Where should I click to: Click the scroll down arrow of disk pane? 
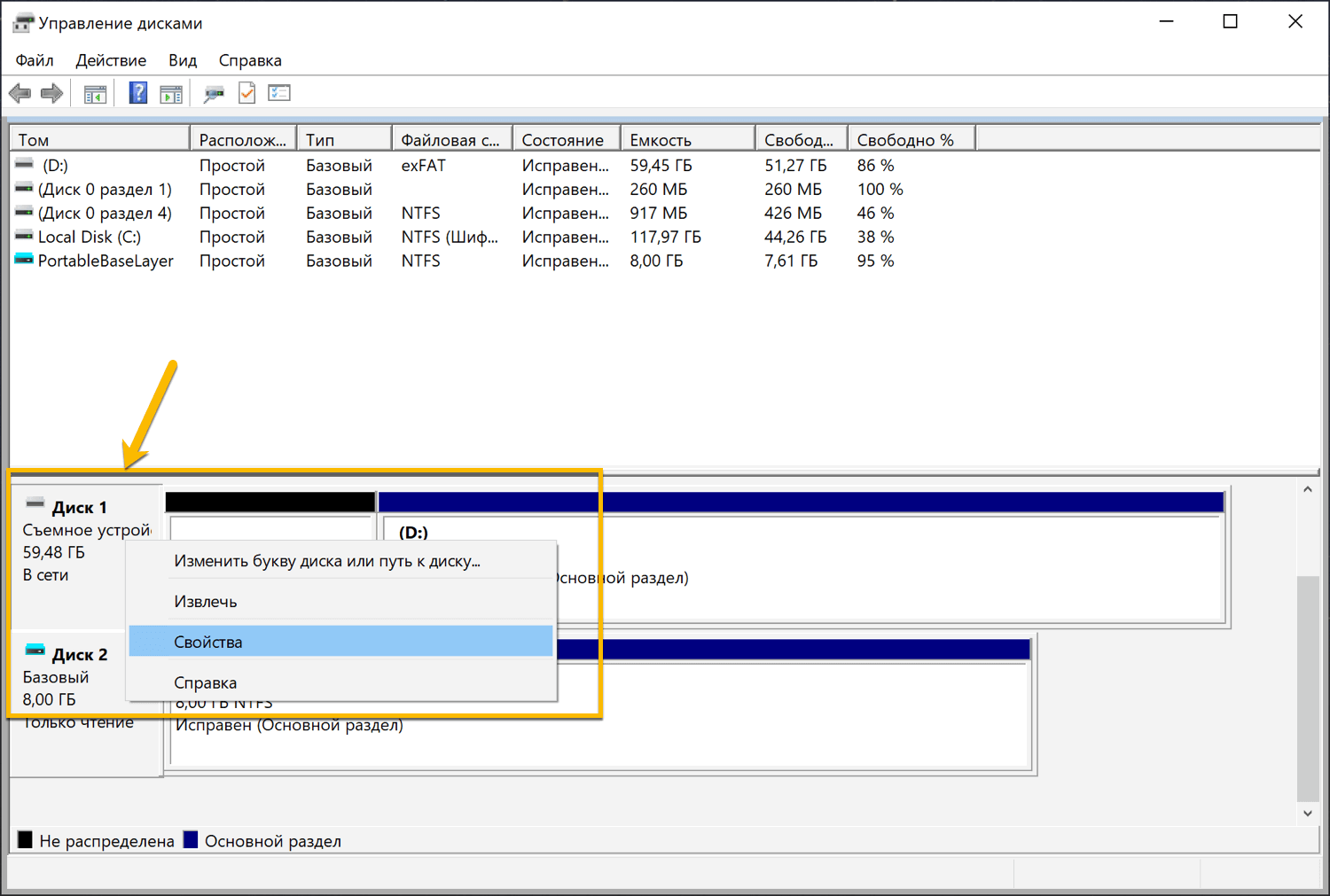coord(1308,813)
